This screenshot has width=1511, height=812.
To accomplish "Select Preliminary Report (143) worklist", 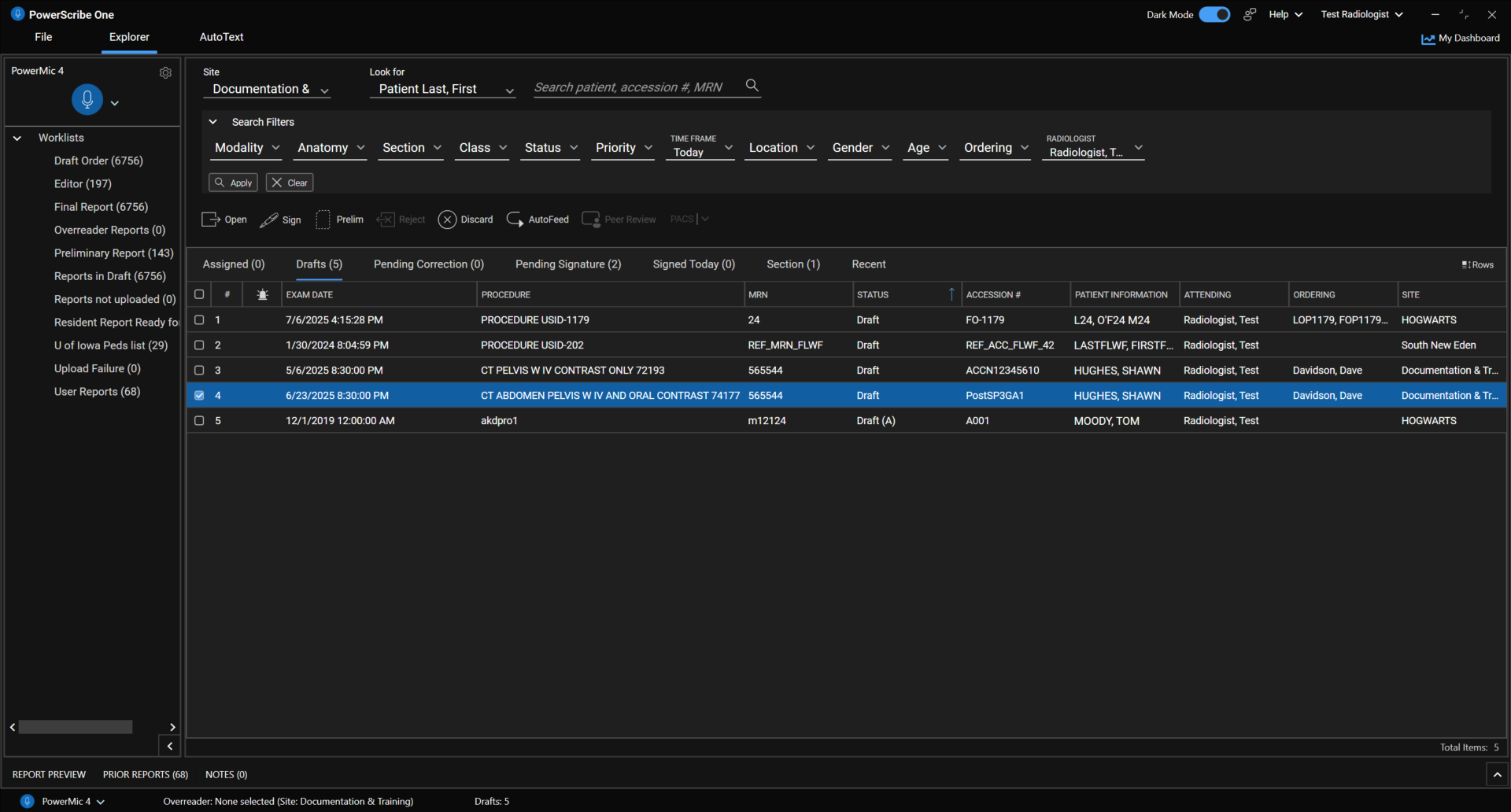I will click(113, 253).
